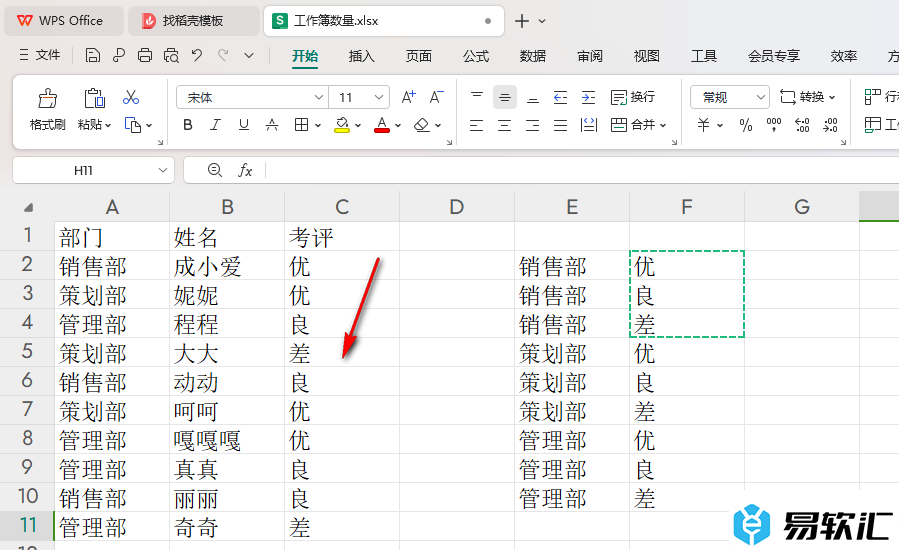Toggle Underline formatting
The height and width of the screenshot is (550, 899).
[244, 125]
